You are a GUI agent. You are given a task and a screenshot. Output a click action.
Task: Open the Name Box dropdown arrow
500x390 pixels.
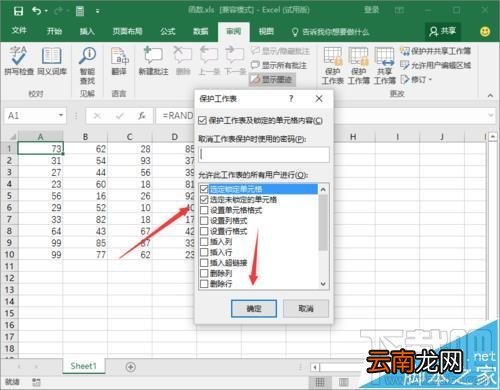(x=61, y=115)
